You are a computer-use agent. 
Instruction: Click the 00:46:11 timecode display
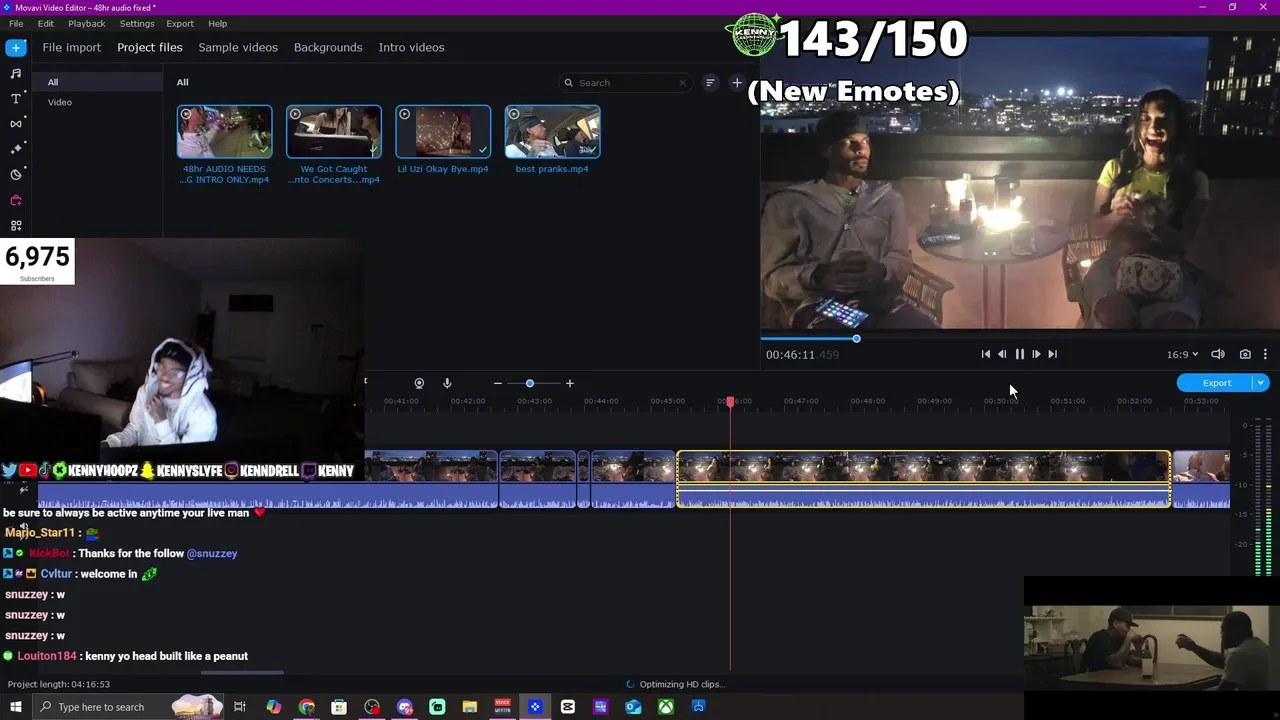[802, 354]
